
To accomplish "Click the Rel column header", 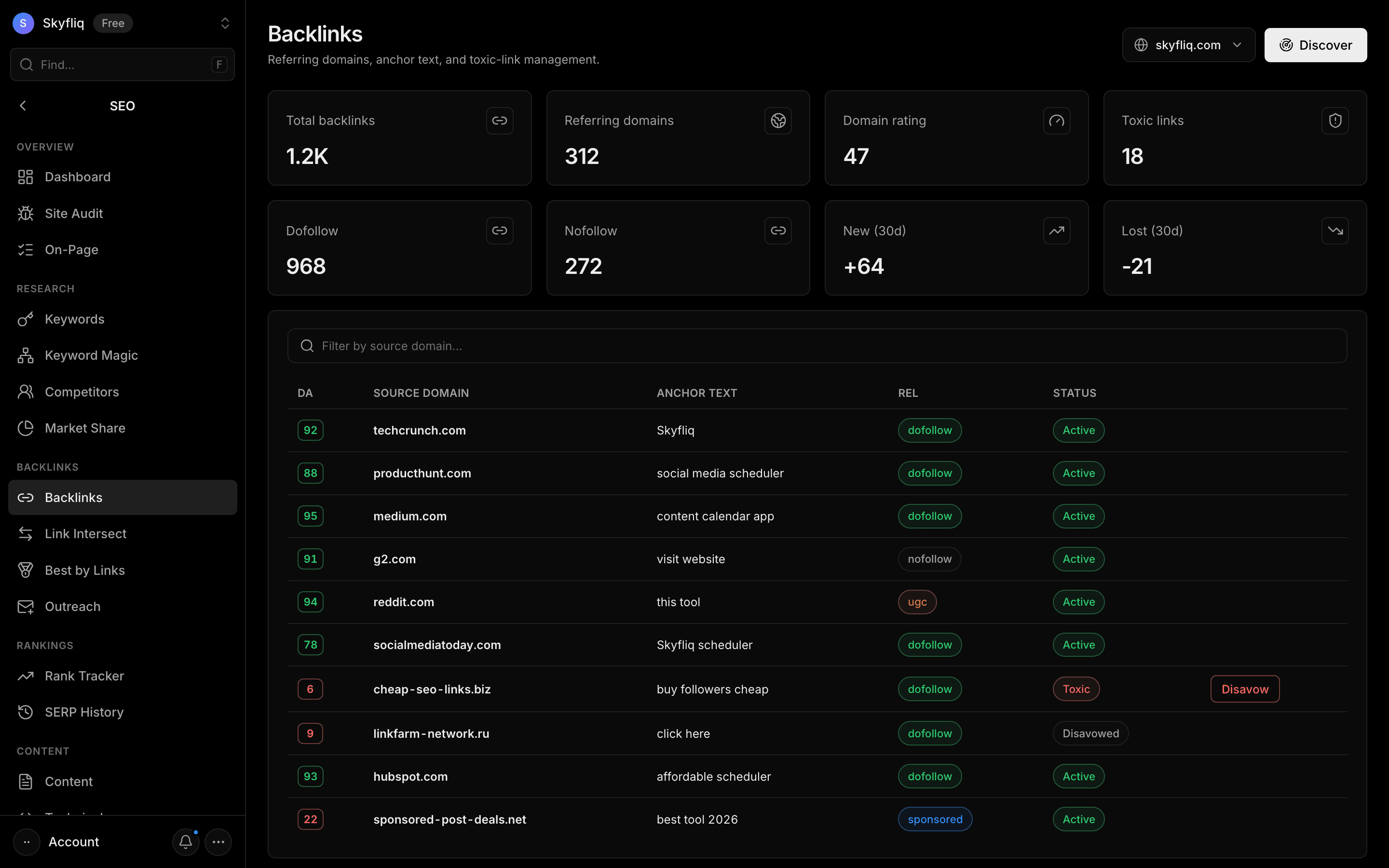I will point(908,393).
